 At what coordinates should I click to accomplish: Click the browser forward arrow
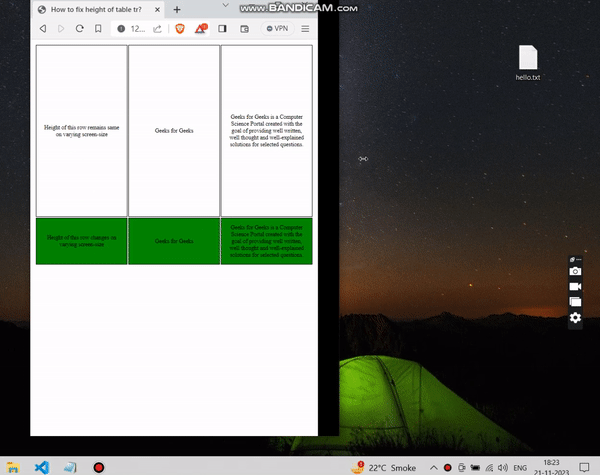[61, 29]
